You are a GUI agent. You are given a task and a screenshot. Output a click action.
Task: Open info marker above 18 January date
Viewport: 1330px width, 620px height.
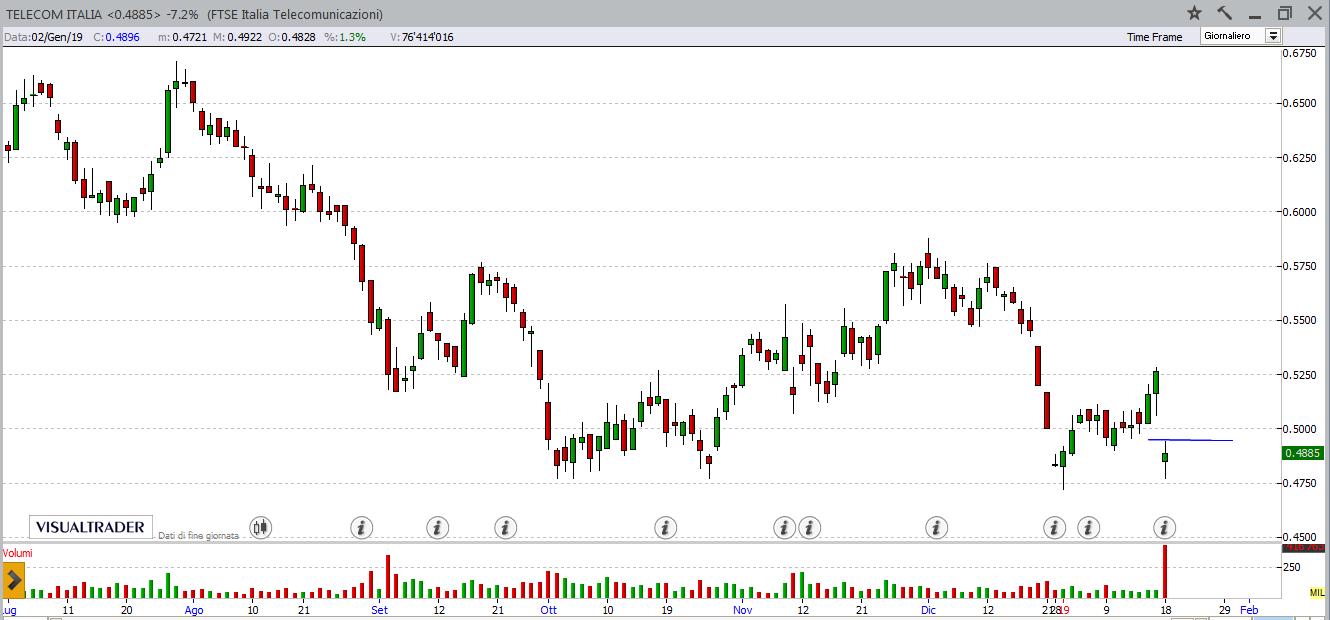click(1164, 527)
